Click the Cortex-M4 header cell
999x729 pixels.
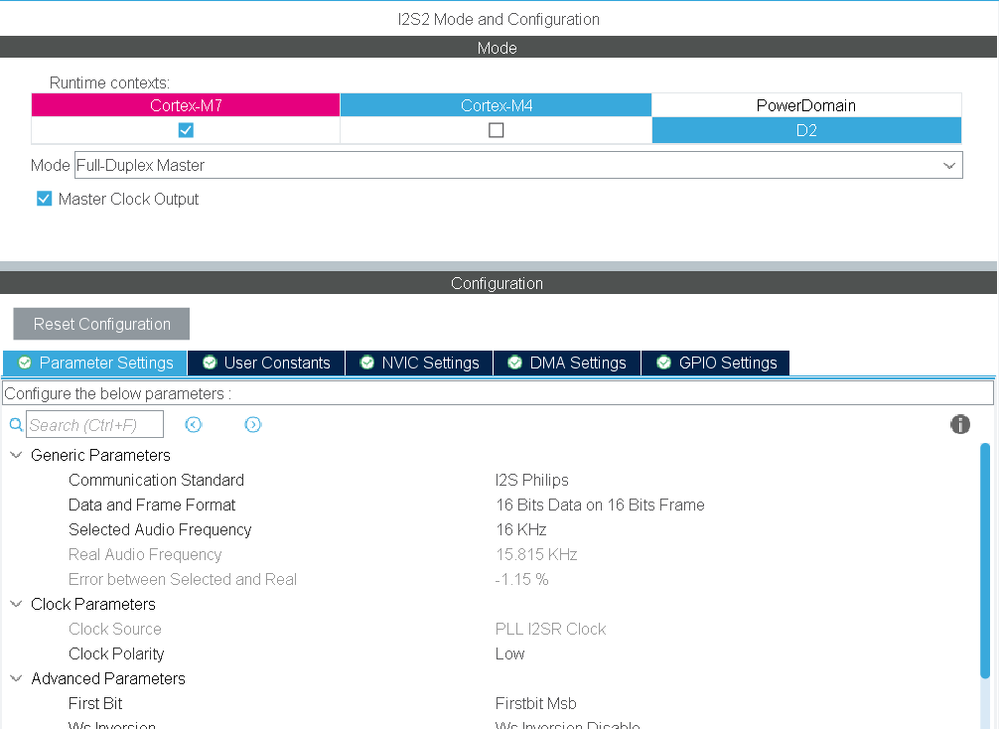click(496, 105)
